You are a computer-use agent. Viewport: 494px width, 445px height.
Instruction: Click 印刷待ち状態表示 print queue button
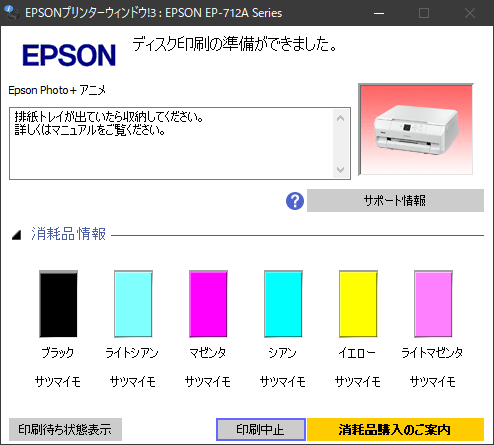click(65, 429)
